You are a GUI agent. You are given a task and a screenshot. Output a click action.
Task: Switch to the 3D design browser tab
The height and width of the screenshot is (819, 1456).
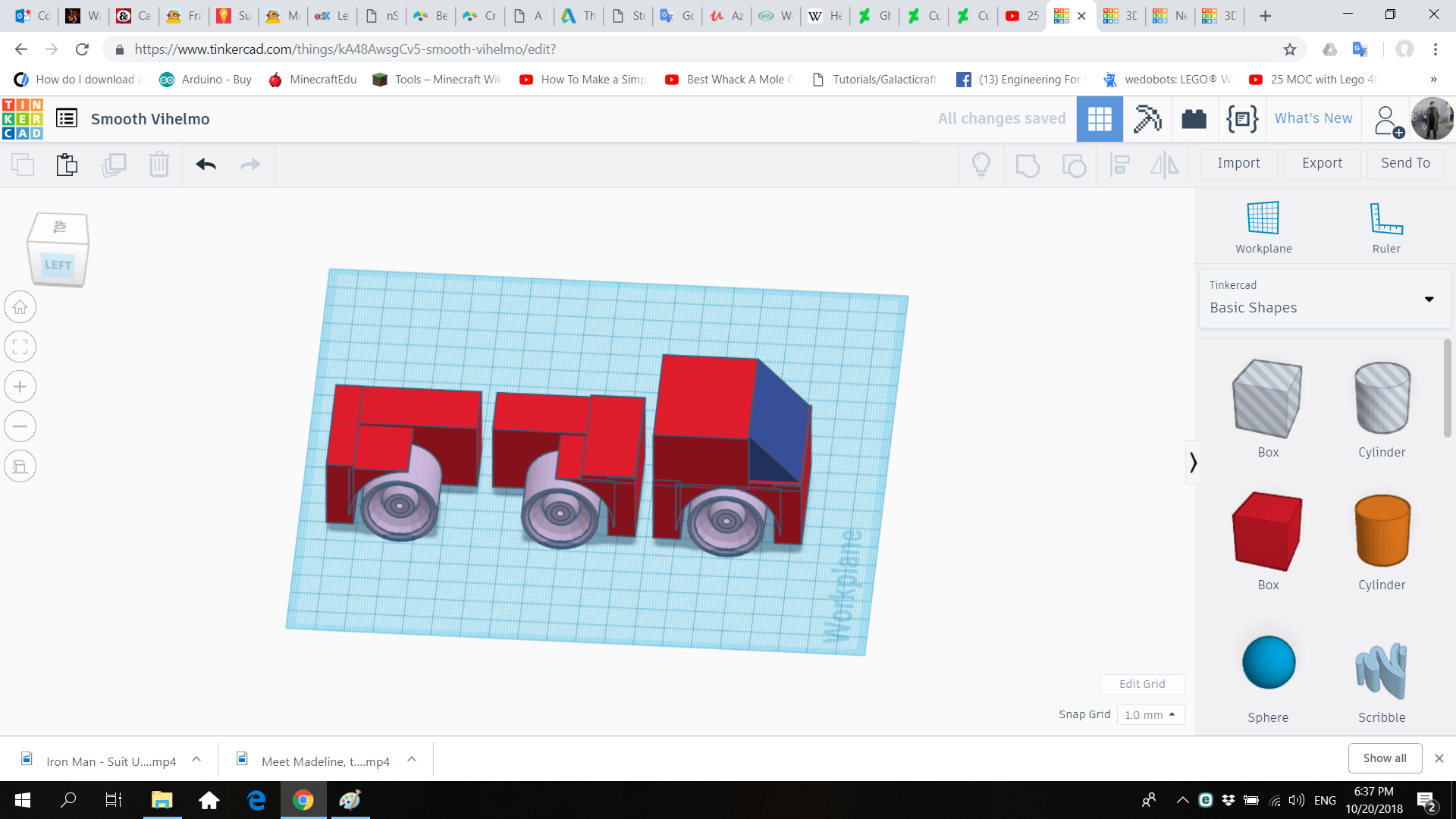(1120, 16)
